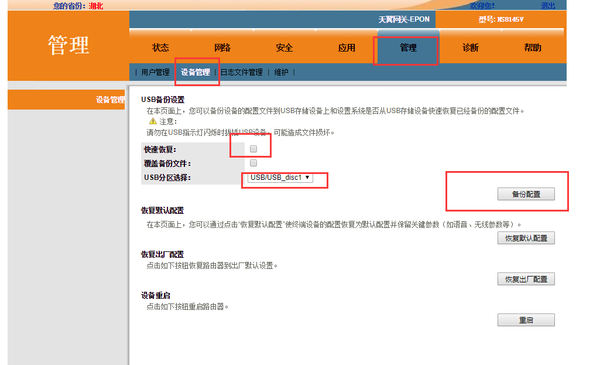Click the 天翼网关-EPON title text
The width and height of the screenshot is (600, 365).
click(x=404, y=19)
